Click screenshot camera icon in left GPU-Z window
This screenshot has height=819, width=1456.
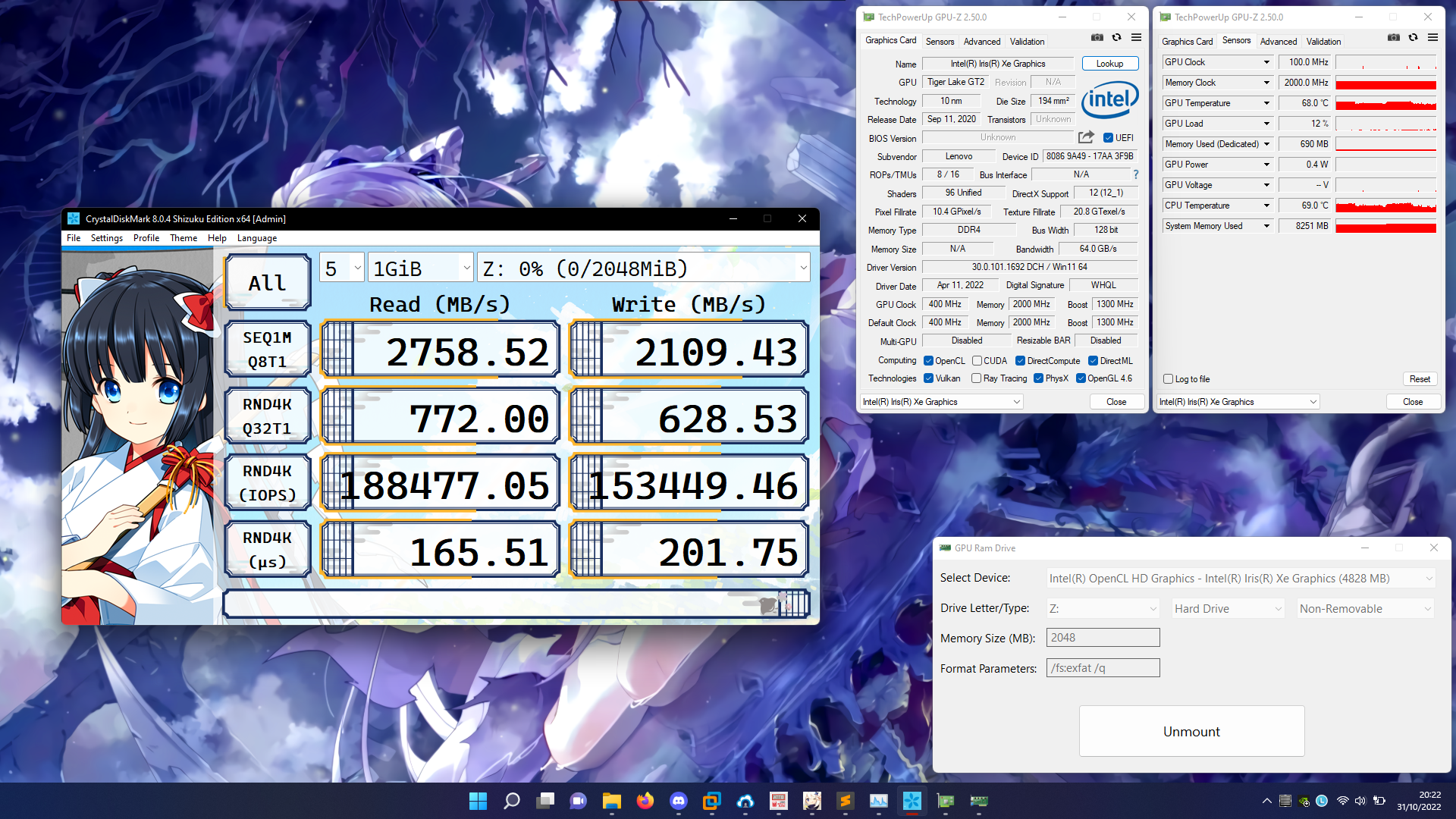[x=1097, y=37]
